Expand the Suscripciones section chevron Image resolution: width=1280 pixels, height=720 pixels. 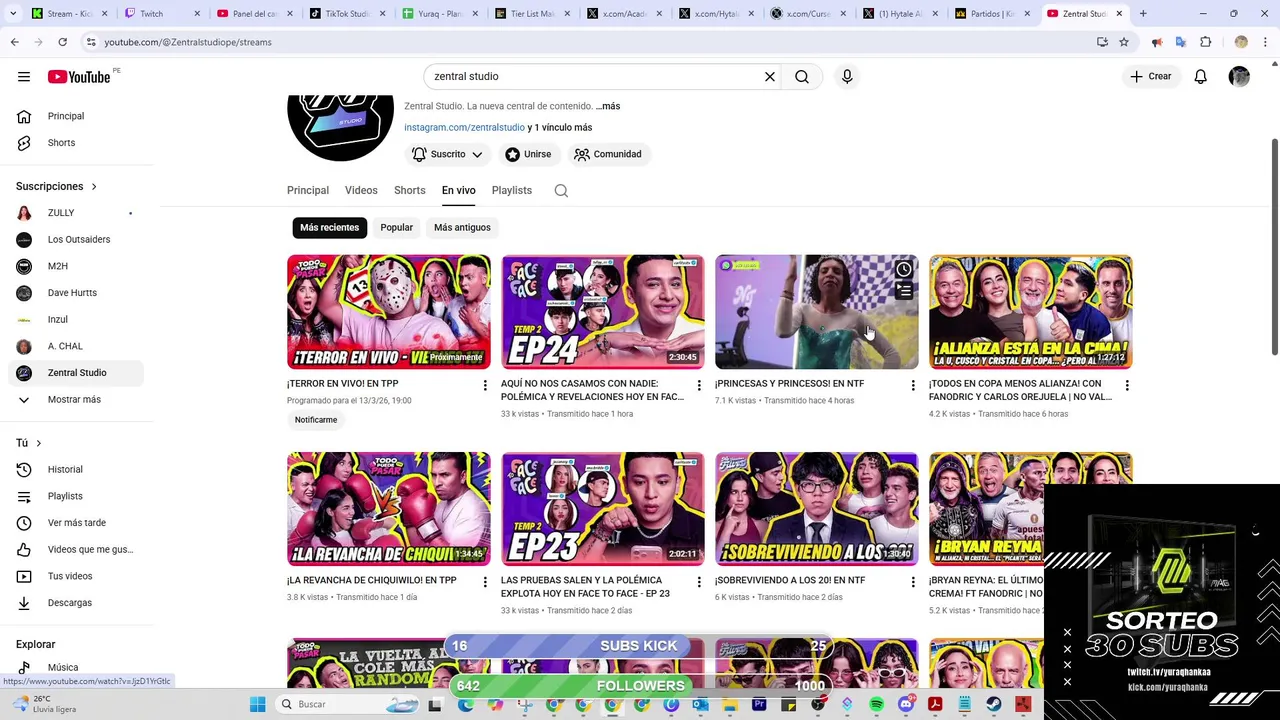coord(94,187)
